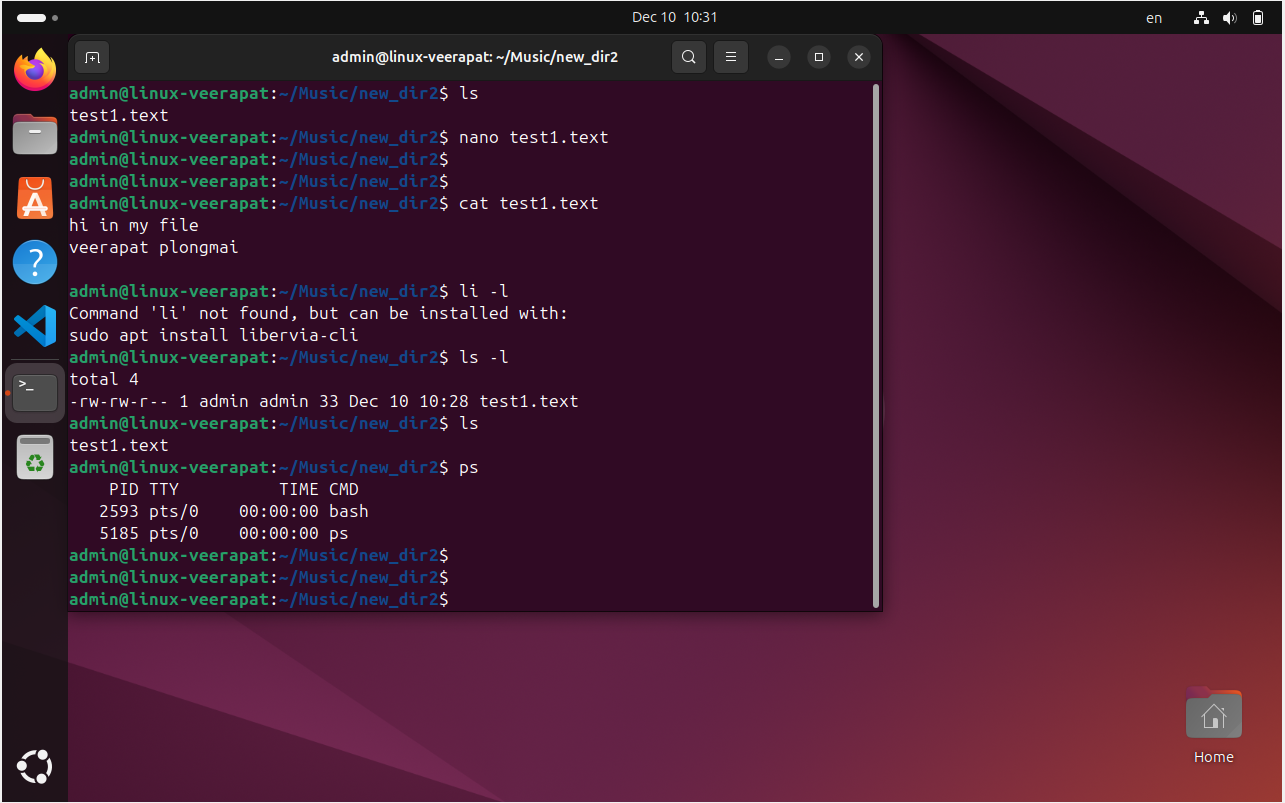
Task: Select the Terminal icon in the dock
Action: coord(35,392)
